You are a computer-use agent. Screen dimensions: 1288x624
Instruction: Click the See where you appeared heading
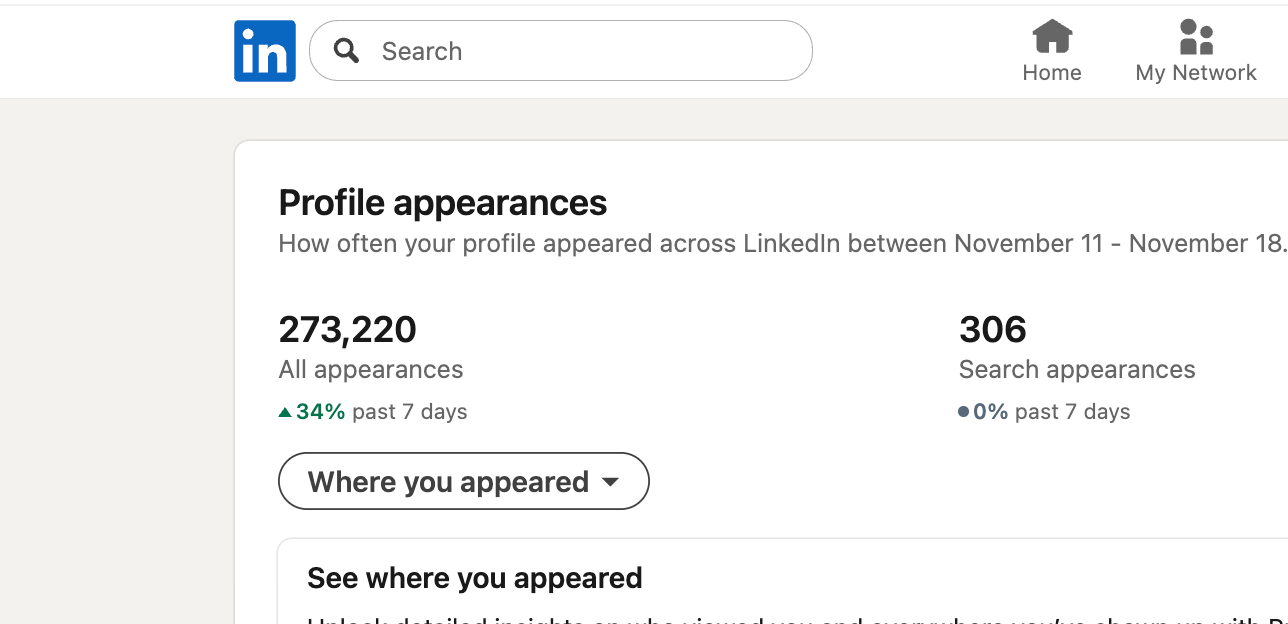click(x=475, y=578)
